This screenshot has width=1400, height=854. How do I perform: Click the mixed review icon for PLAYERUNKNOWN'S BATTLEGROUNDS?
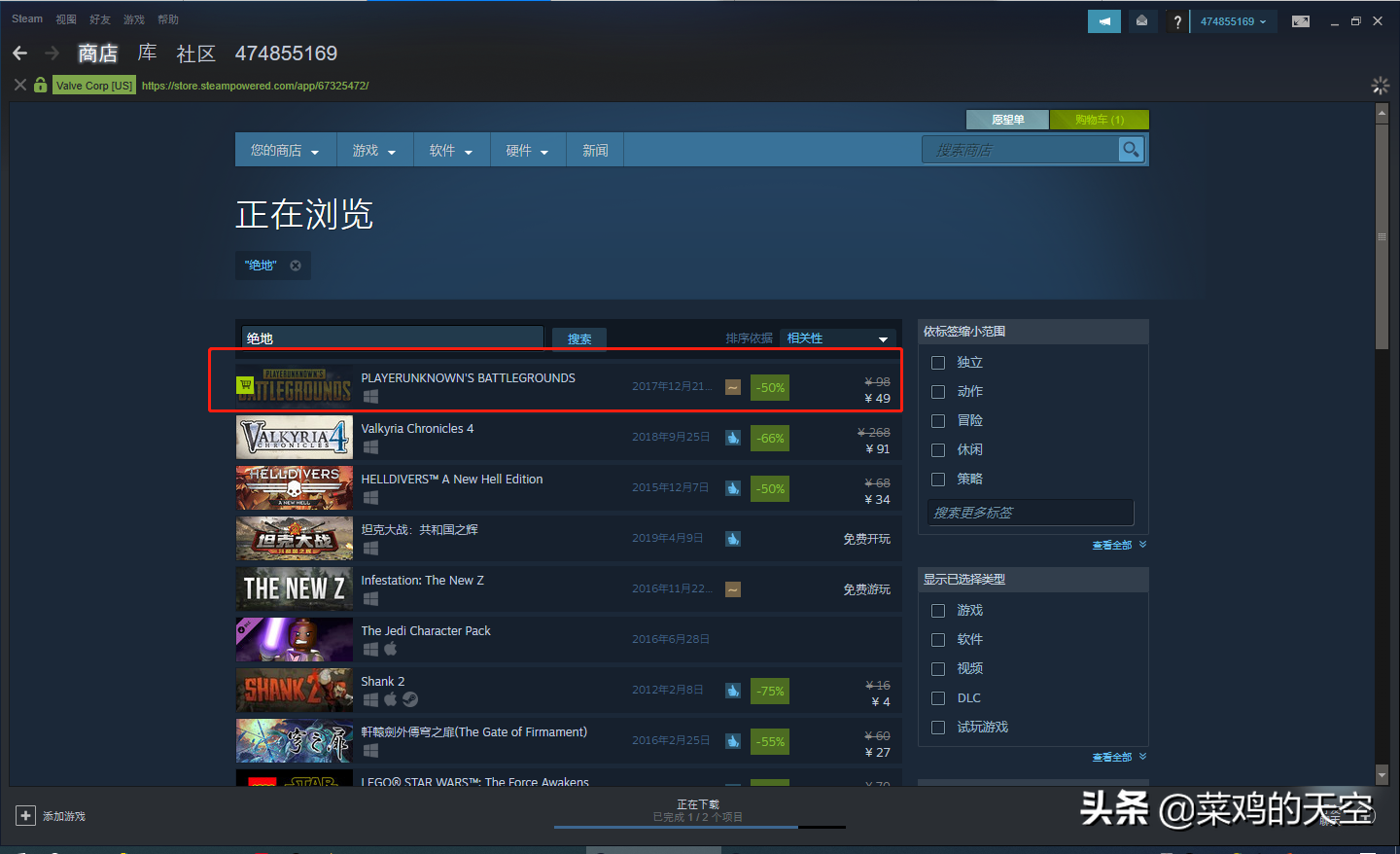coord(733,387)
